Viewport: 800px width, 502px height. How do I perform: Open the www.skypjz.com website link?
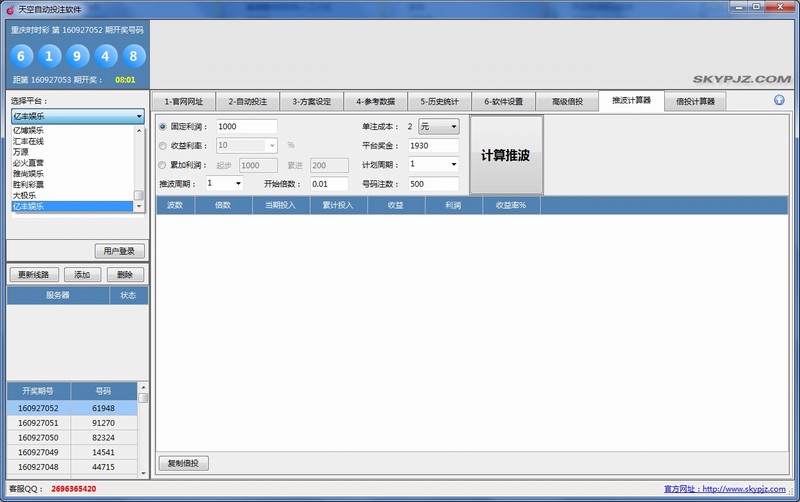[746, 489]
